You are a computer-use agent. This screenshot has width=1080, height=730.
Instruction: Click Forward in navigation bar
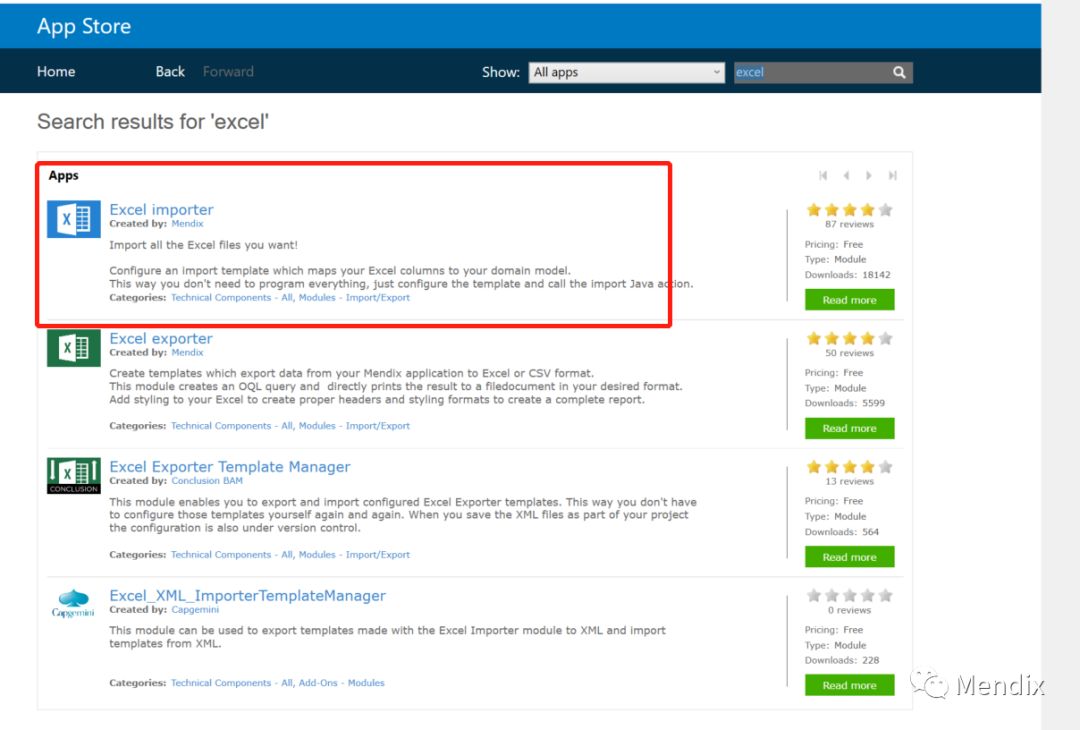[x=228, y=72]
